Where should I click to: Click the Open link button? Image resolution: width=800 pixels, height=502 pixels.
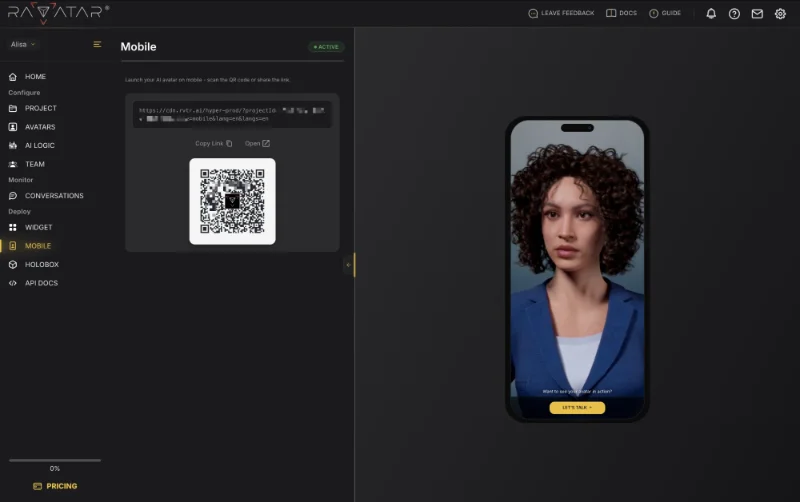pos(257,143)
